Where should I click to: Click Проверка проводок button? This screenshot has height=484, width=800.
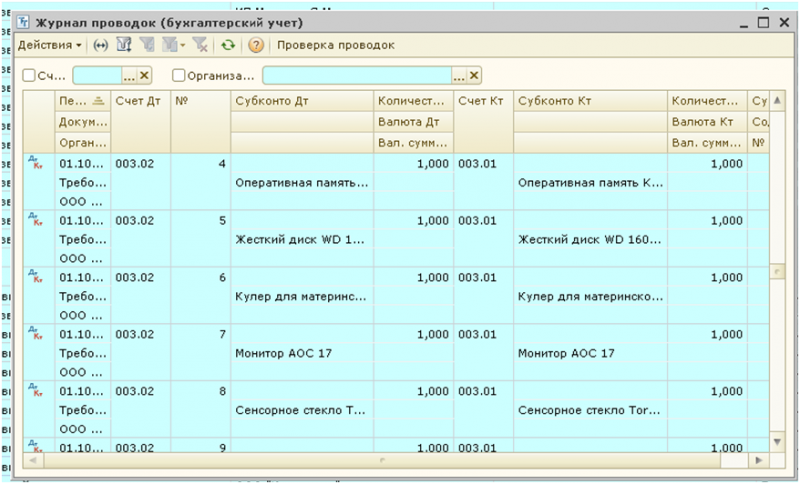pos(336,45)
